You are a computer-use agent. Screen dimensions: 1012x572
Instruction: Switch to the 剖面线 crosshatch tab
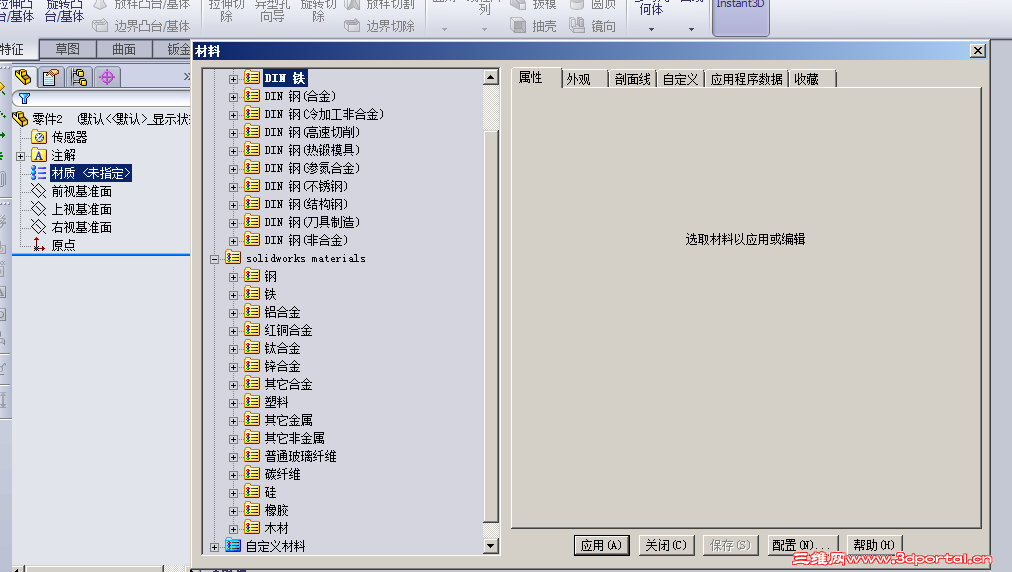[632, 79]
